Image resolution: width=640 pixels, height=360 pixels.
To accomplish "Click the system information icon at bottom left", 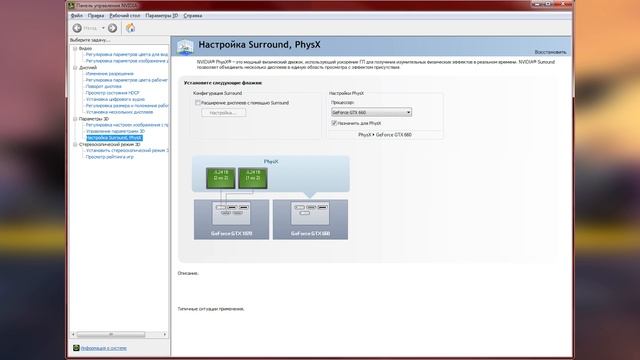I will 76,348.
